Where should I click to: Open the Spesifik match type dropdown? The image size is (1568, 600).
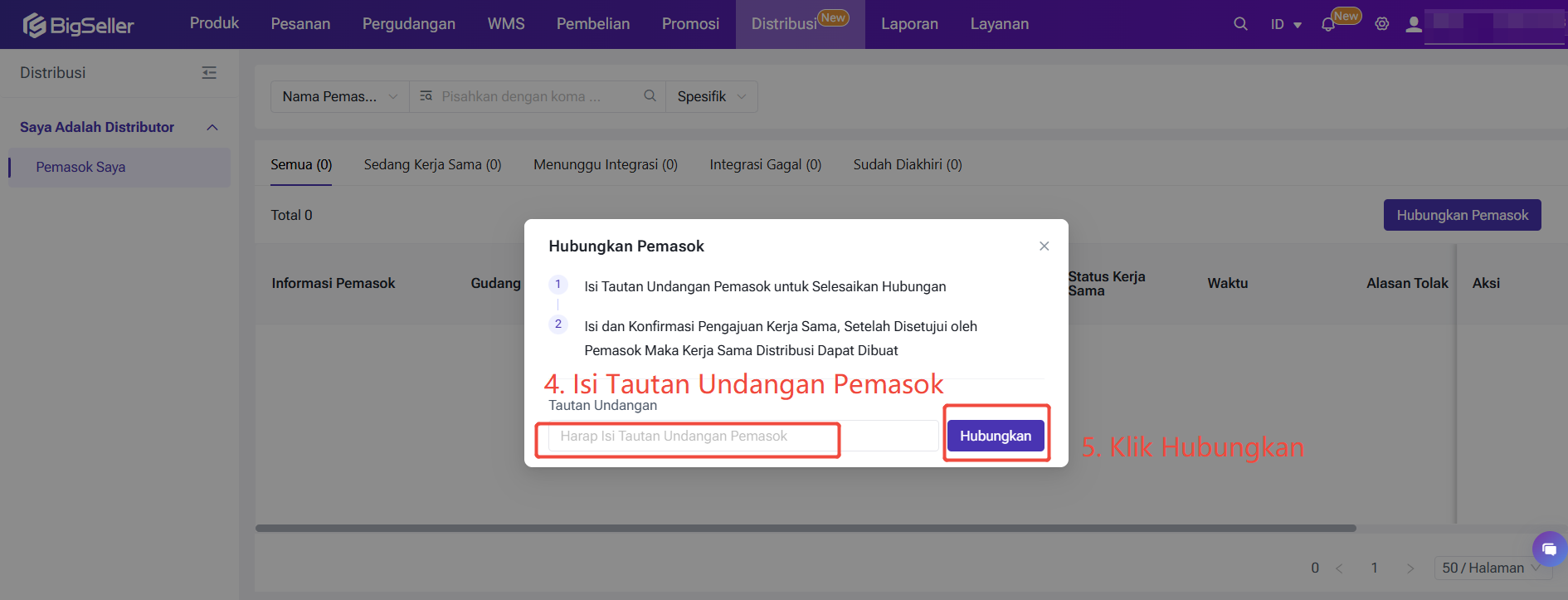click(711, 96)
